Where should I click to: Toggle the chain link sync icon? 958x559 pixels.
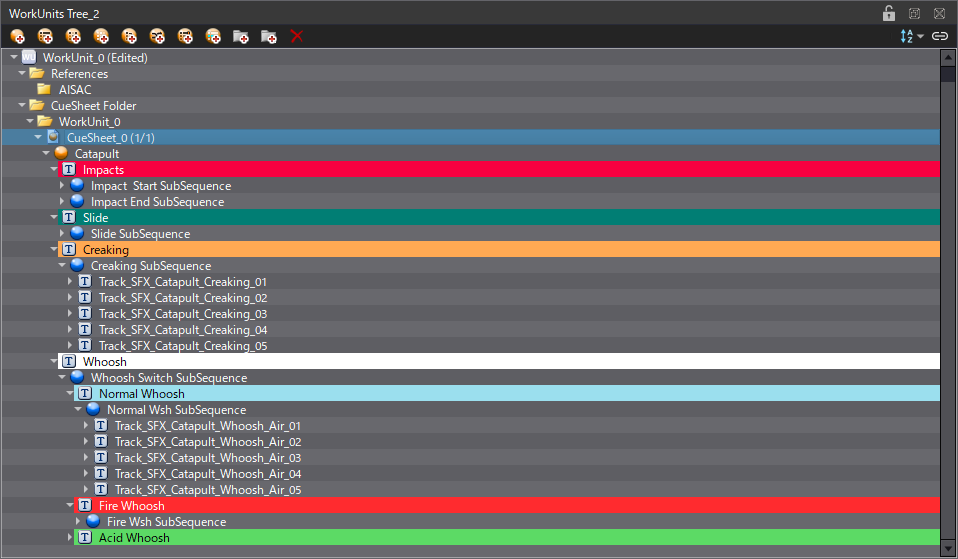(x=940, y=37)
